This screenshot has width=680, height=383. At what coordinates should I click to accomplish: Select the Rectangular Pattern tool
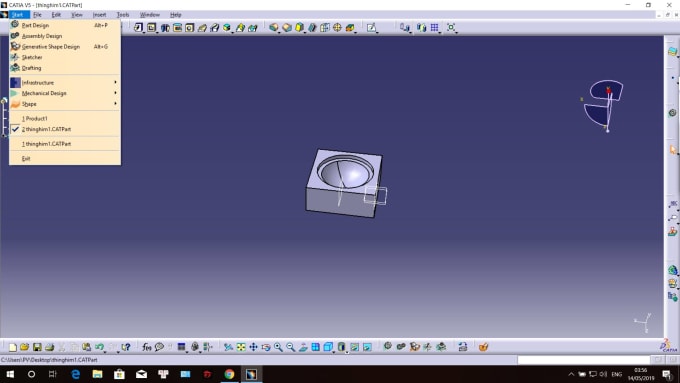434,28
